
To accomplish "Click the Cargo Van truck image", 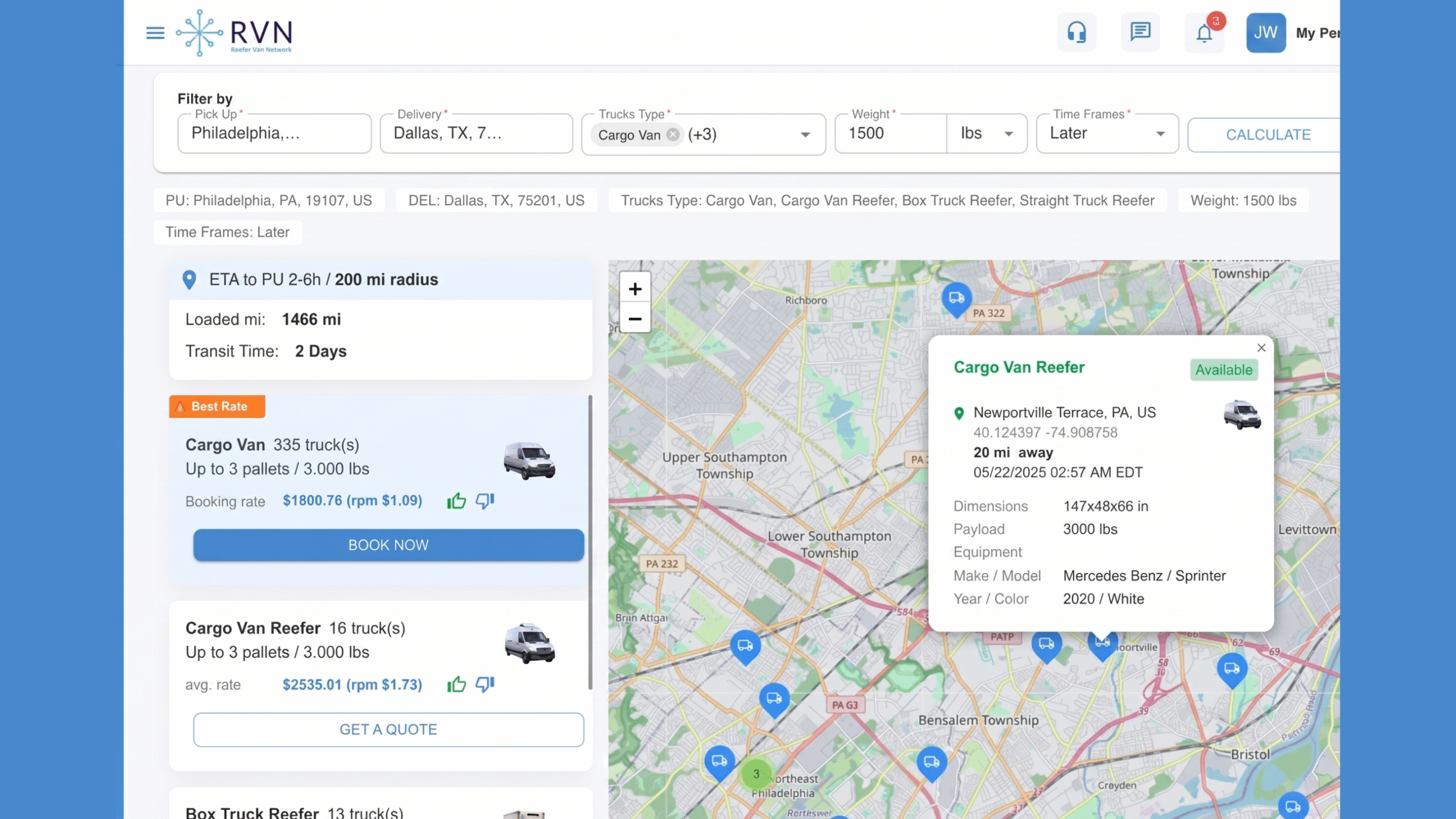I will [529, 461].
